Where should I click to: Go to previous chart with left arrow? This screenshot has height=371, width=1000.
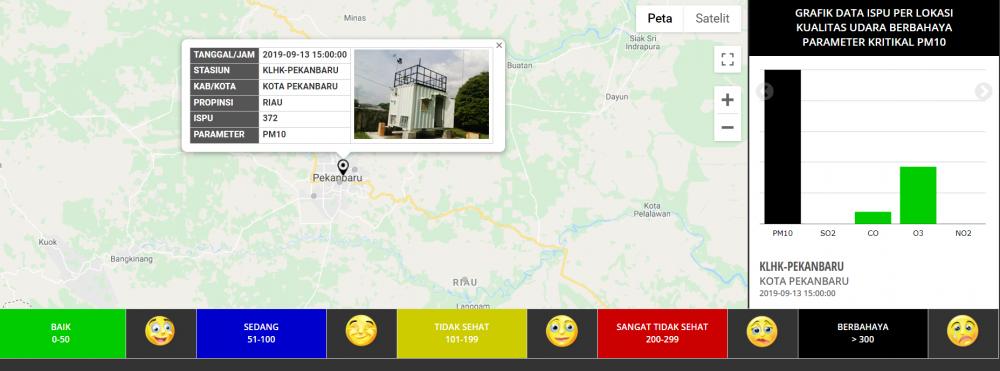(x=765, y=91)
